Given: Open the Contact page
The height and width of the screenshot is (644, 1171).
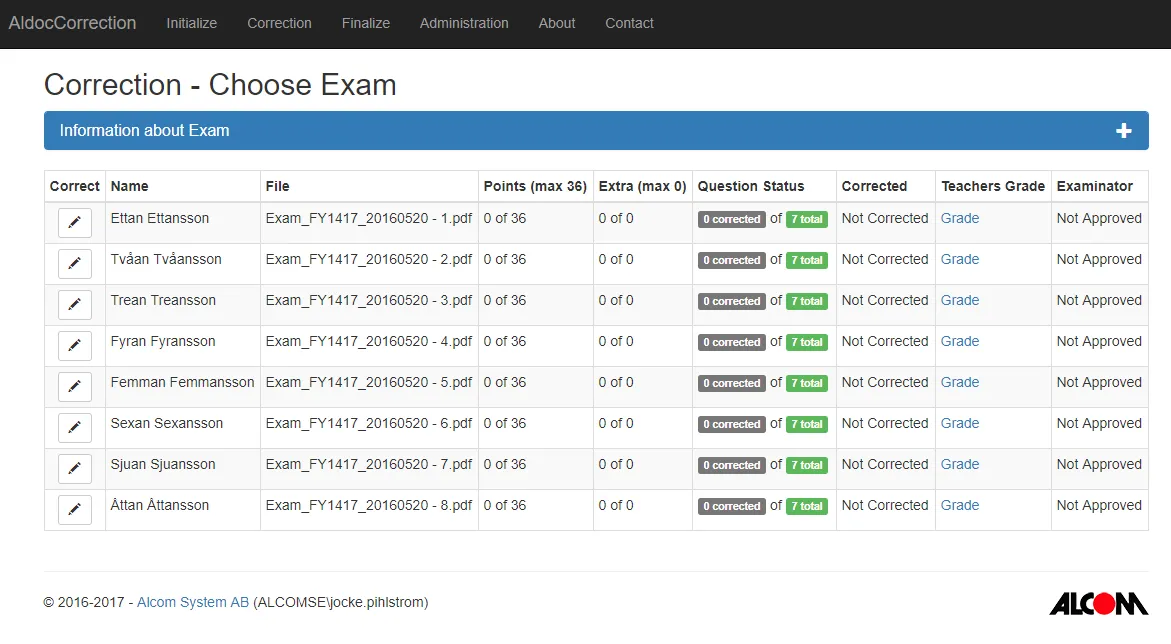Looking at the screenshot, I should coord(629,23).
